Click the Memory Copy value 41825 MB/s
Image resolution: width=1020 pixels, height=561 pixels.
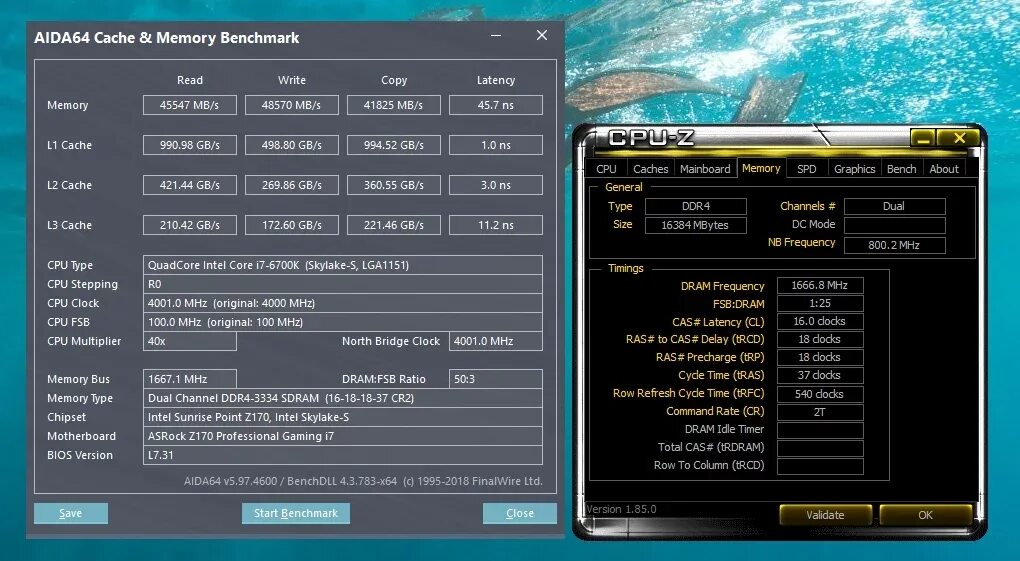394,105
